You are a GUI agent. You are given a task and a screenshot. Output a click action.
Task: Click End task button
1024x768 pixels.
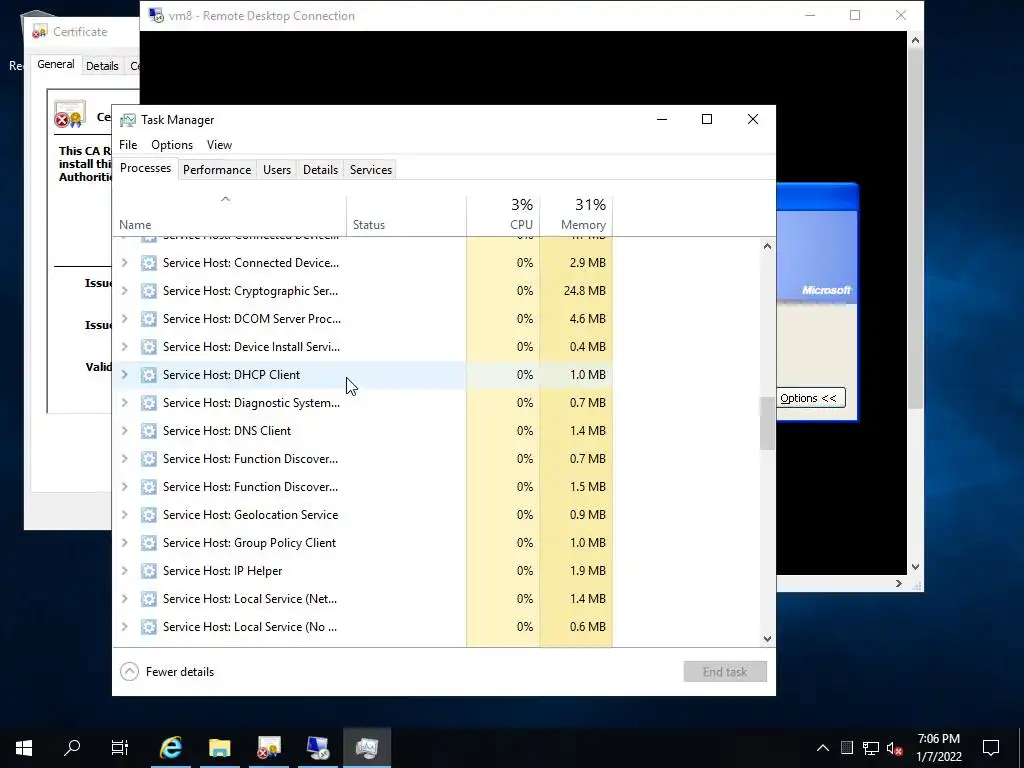click(x=725, y=672)
